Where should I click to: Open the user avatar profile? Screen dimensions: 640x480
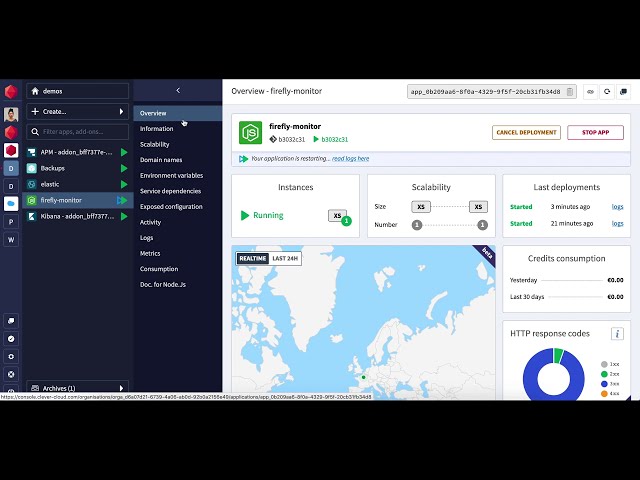[11, 114]
